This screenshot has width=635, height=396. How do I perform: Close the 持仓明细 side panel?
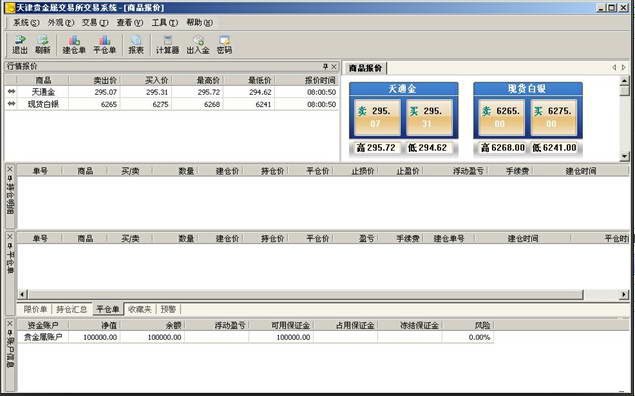coord(10,168)
